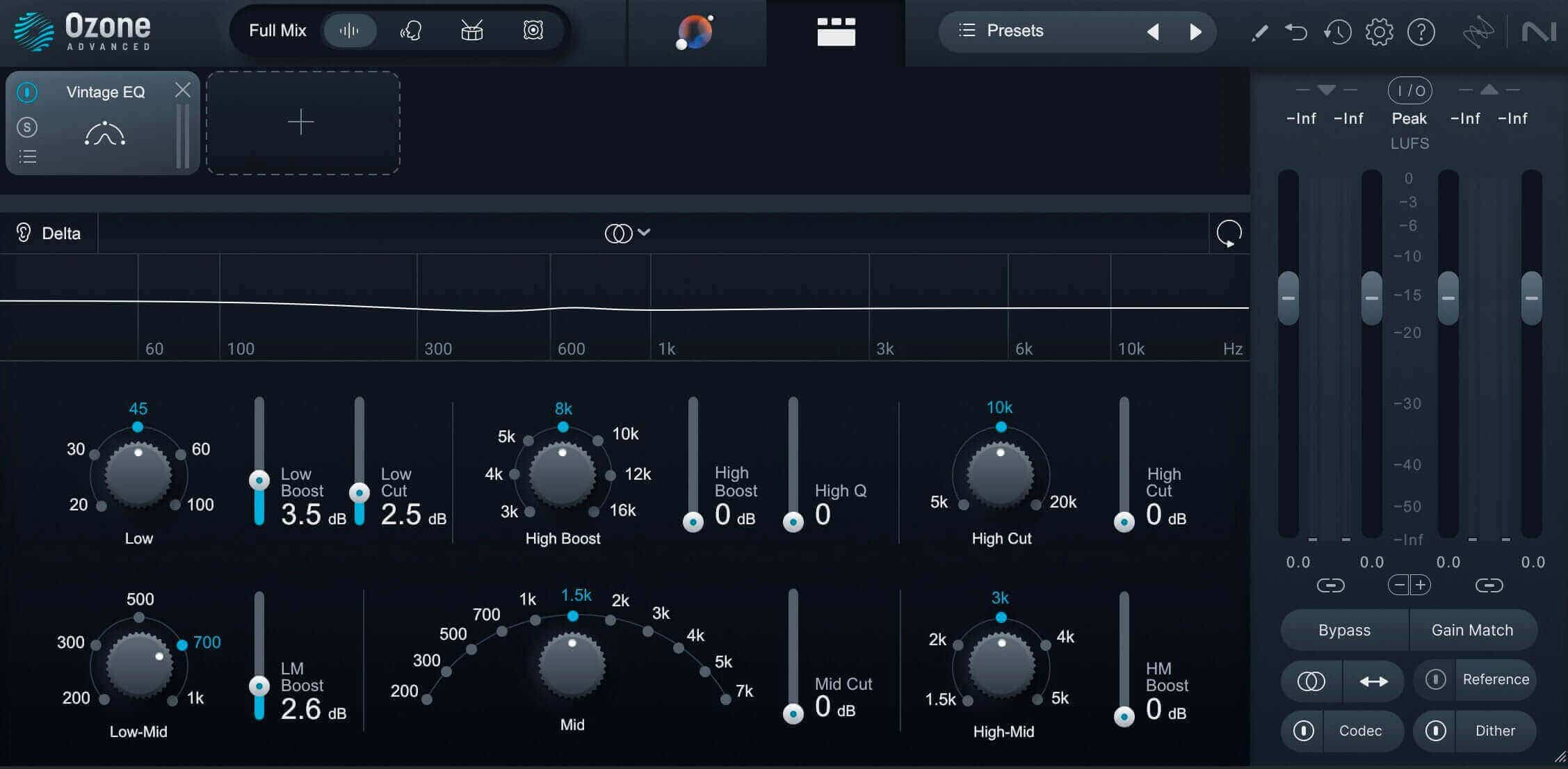Click the Peak meter type label
This screenshot has width=1568, height=769.
pyautogui.click(x=1409, y=118)
